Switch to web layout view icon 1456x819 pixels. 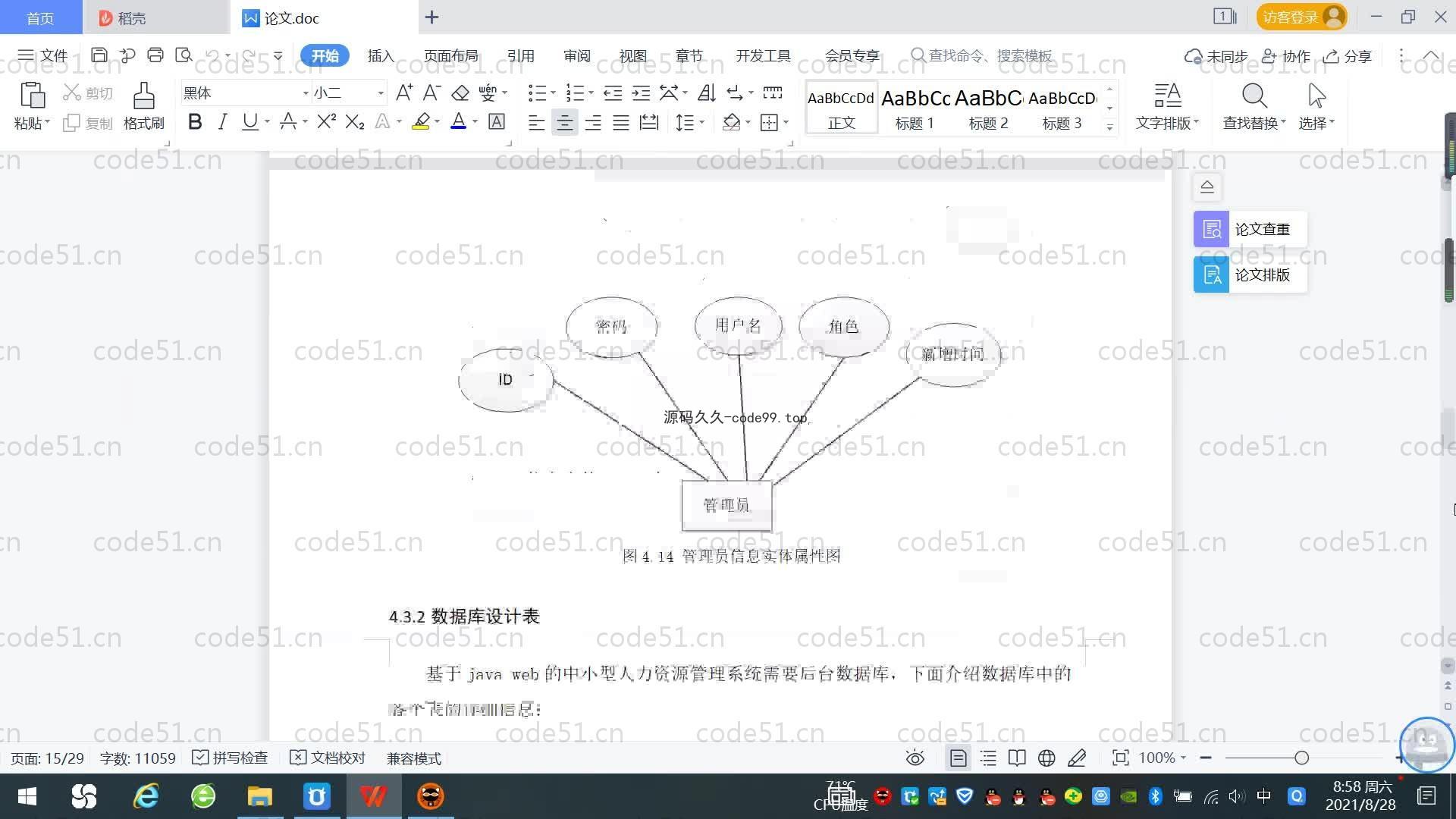[x=1046, y=758]
